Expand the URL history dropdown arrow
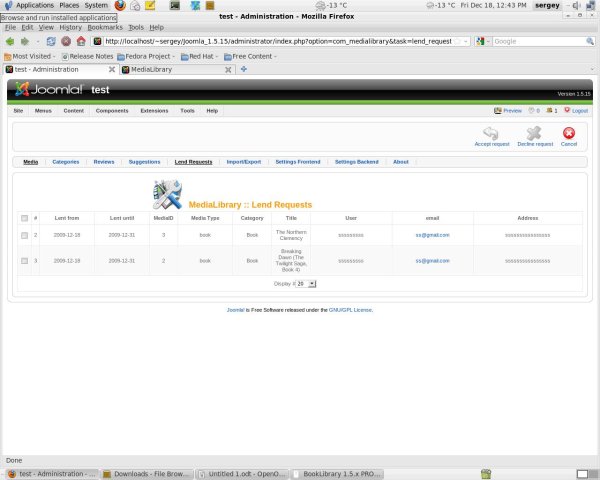This screenshot has width=600, height=480. coord(466,41)
